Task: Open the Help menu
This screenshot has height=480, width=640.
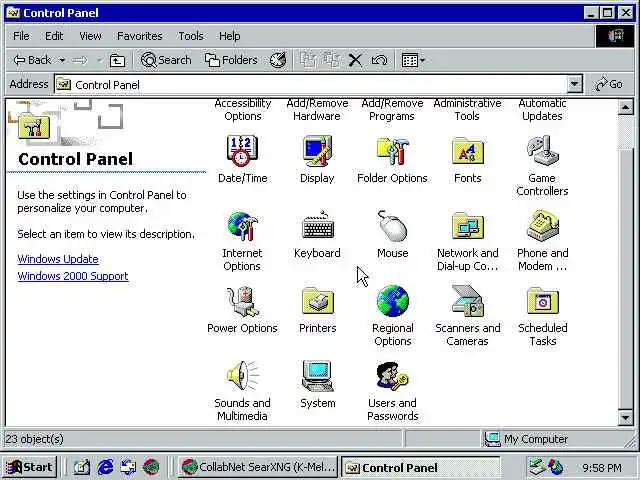Action: [229, 36]
